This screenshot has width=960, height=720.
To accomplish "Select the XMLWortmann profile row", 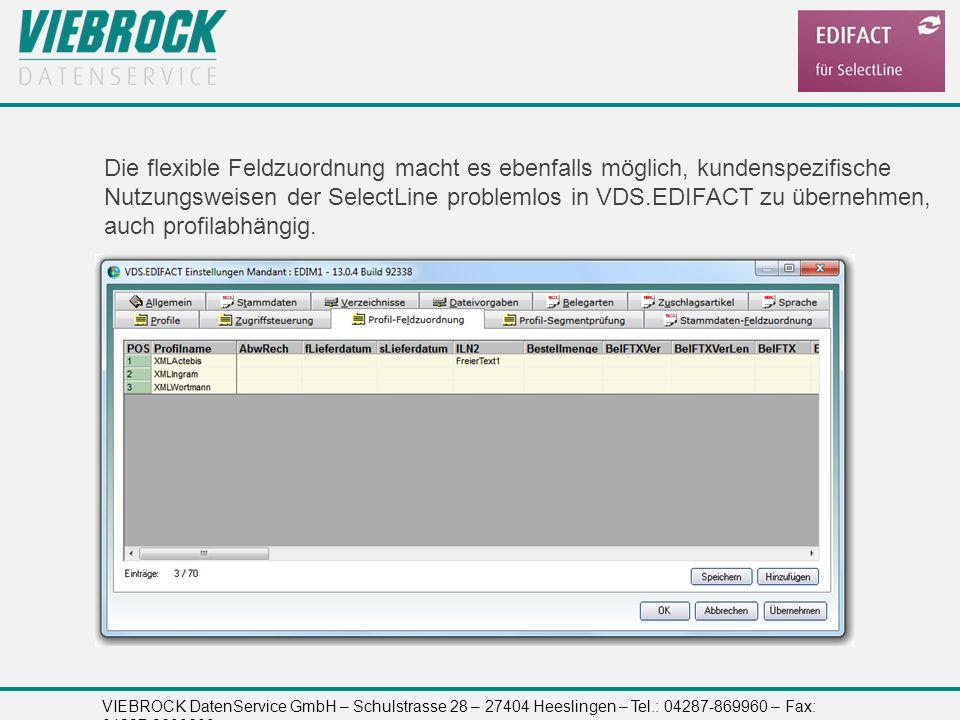I will pos(471,387).
